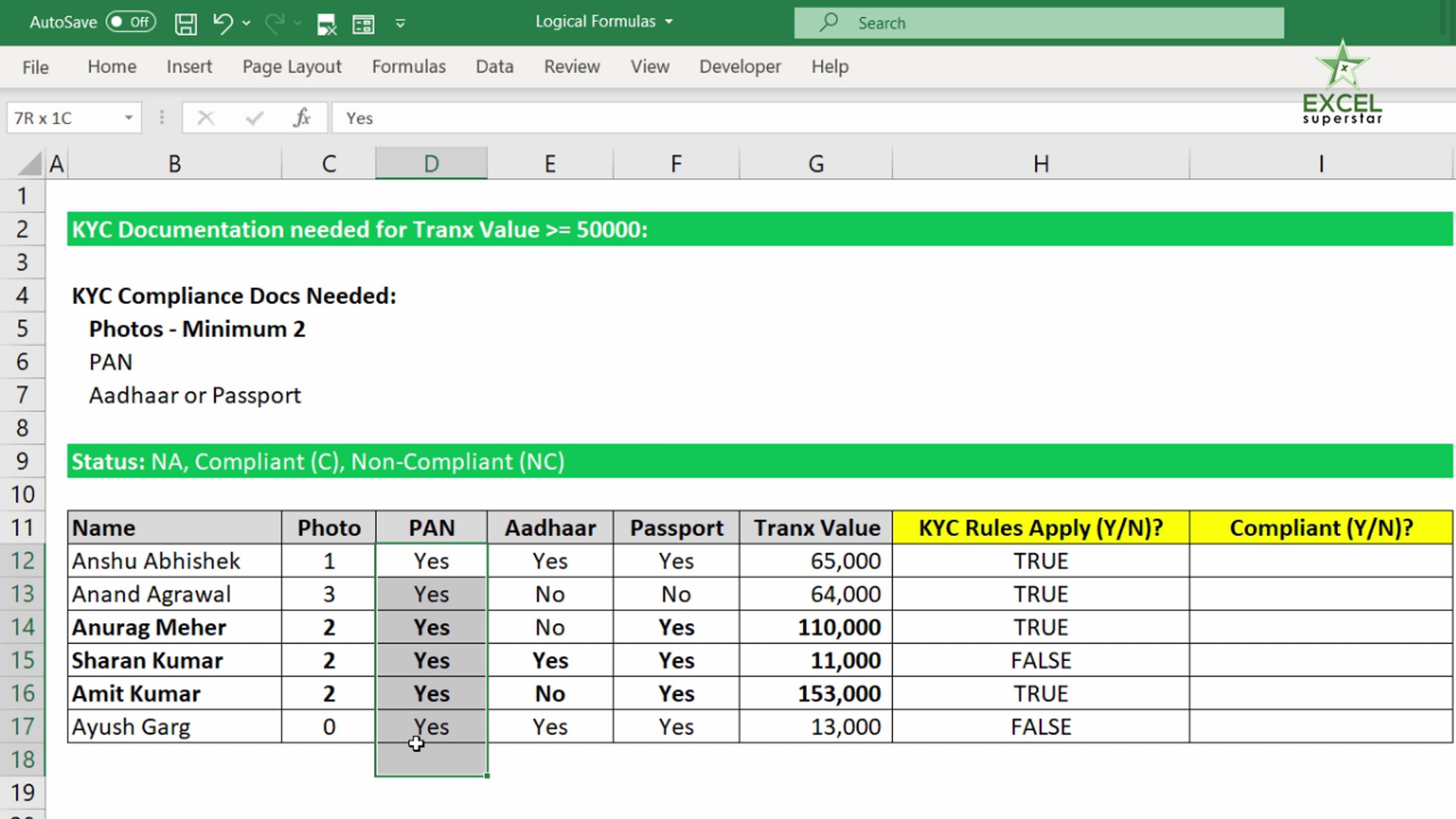Open the File menu
This screenshot has width=1456, height=819.
(35, 67)
